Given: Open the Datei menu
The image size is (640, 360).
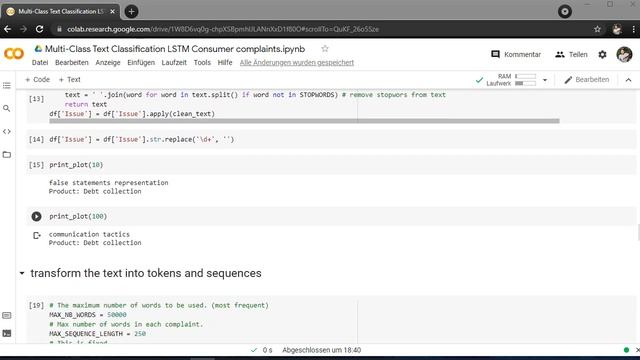Looking at the screenshot, I should pos(40,62).
